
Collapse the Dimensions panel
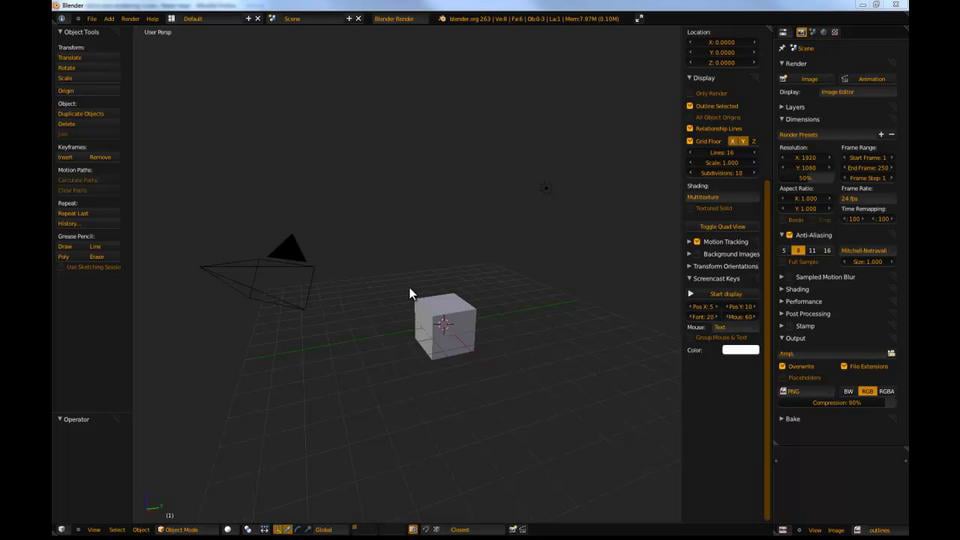pos(782,119)
